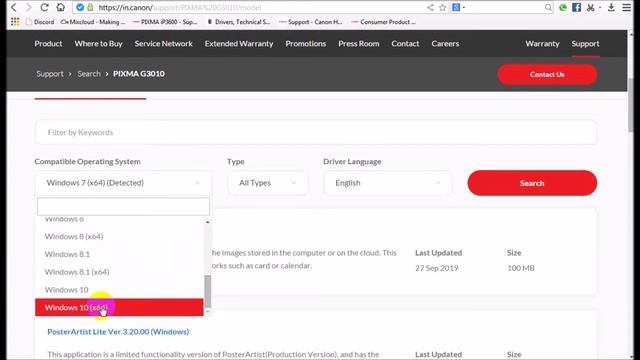Click the 100 MB size value
Screen dimensions: 640x360
click(521, 268)
